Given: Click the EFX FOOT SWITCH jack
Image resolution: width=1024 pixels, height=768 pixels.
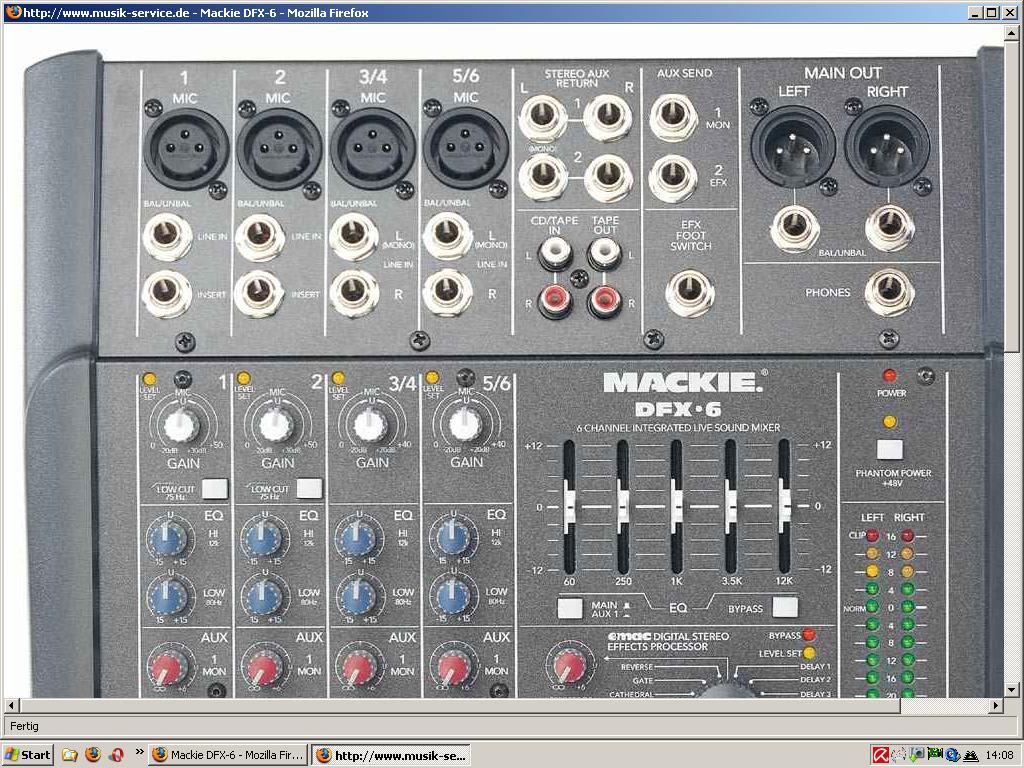Looking at the screenshot, I should coord(690,293).
